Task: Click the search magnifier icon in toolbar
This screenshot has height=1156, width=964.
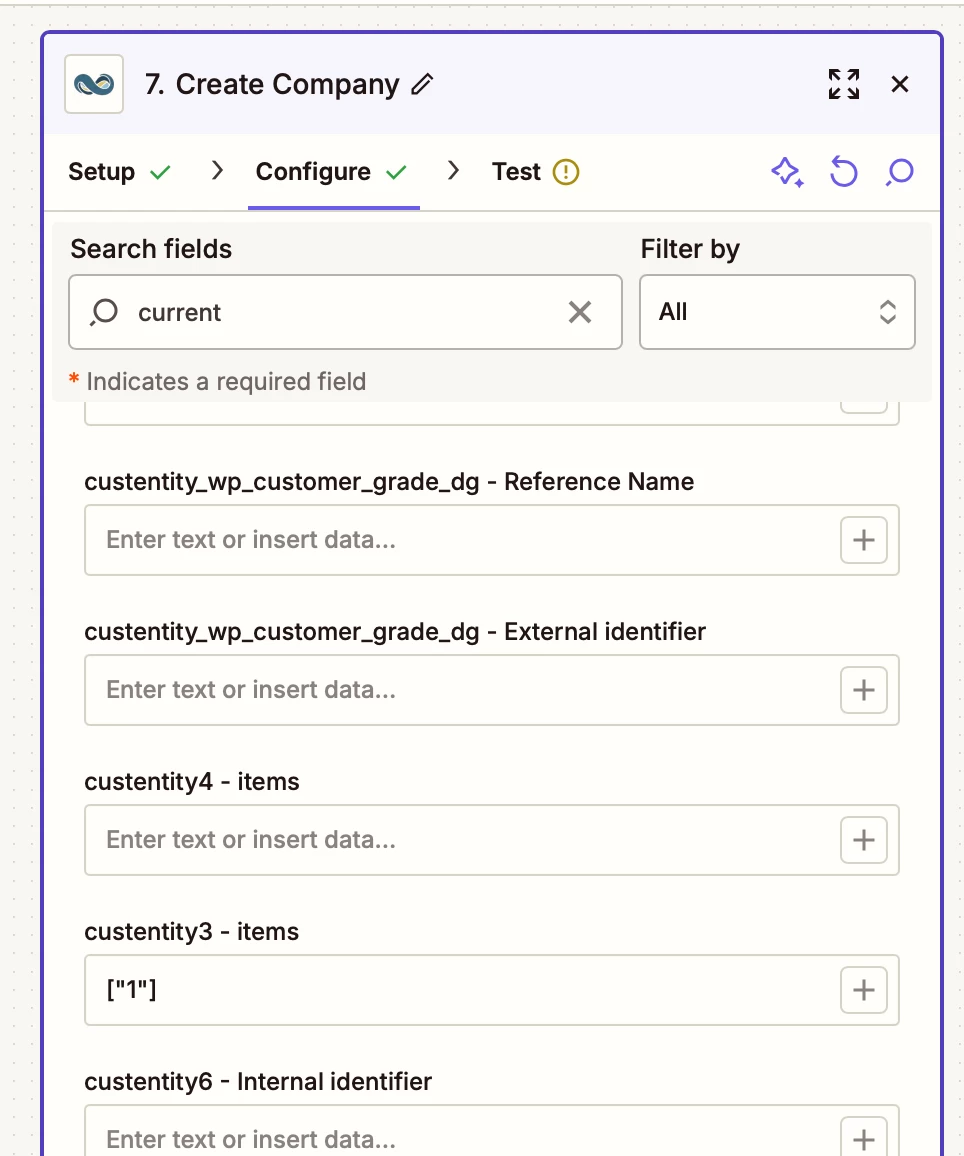Action: 900,172
